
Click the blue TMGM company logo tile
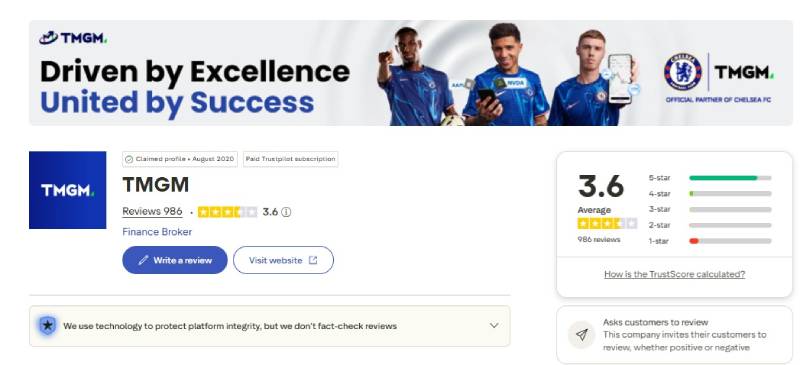67,190
